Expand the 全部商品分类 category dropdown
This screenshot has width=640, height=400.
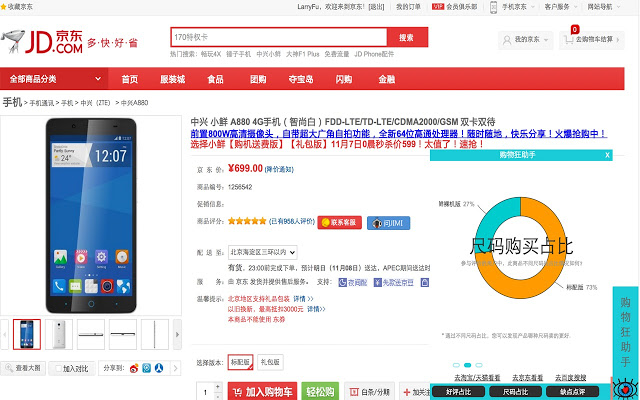(x=98, y=79)
